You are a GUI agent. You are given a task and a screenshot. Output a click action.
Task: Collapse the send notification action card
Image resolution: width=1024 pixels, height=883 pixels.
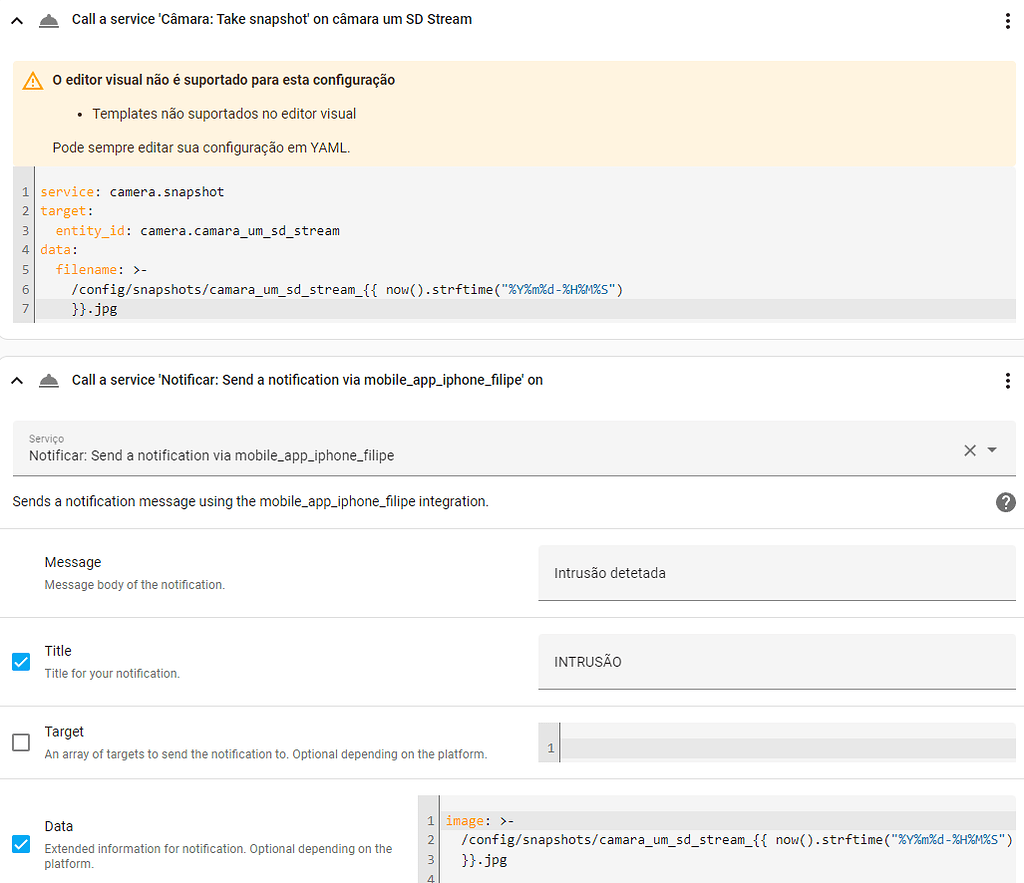(x=17, y=381)
